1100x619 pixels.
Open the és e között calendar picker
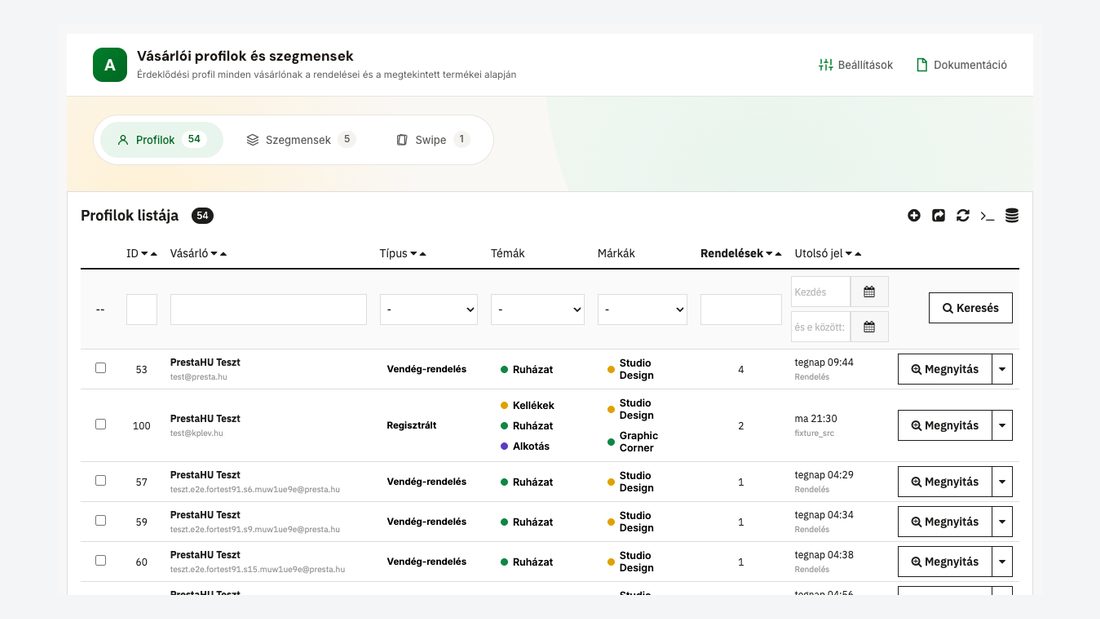pyautogui.click(x=869, y=327)
